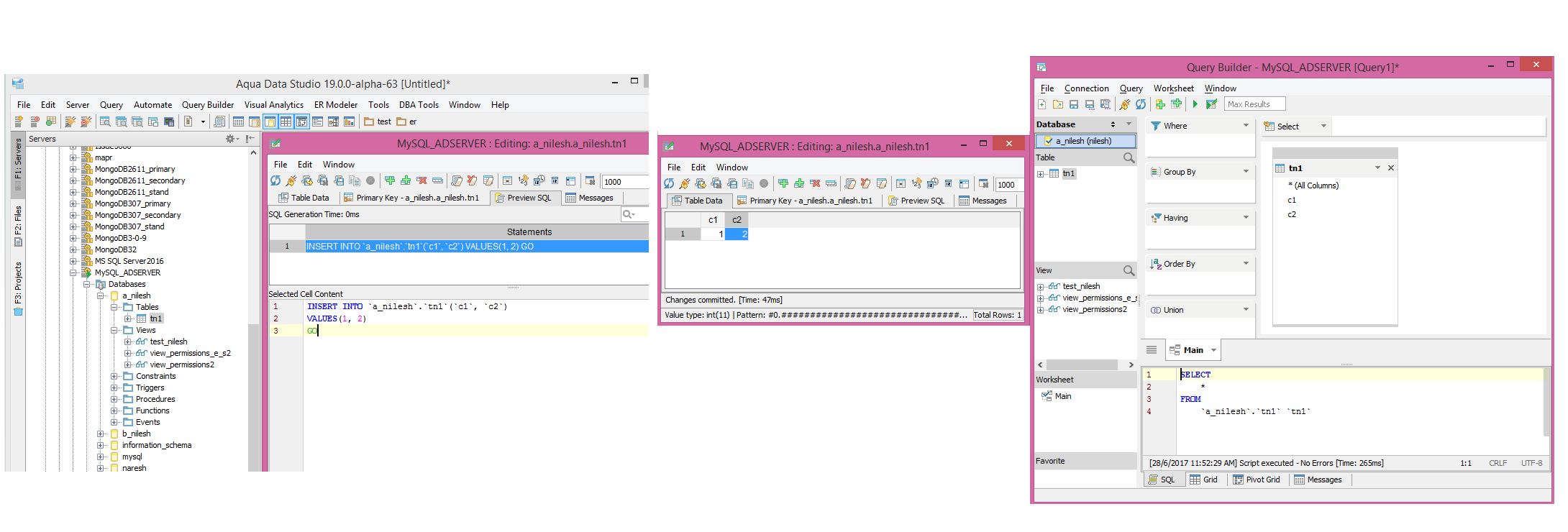
Task: Expand Procedures folder in server tree
Action: [x=114, y=399]
